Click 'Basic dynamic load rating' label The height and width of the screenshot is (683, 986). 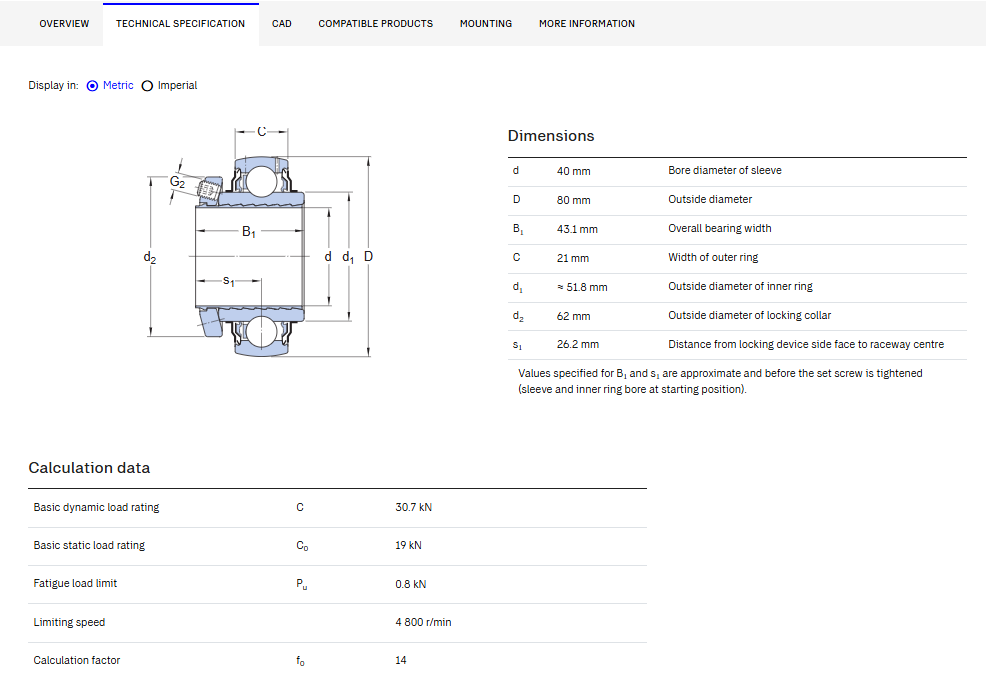click(x=96, y=507)
